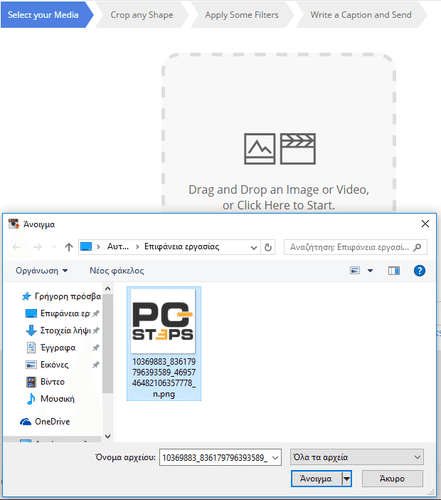Open Όλα τα αρχεία file type dropdown

click(357, 457)
